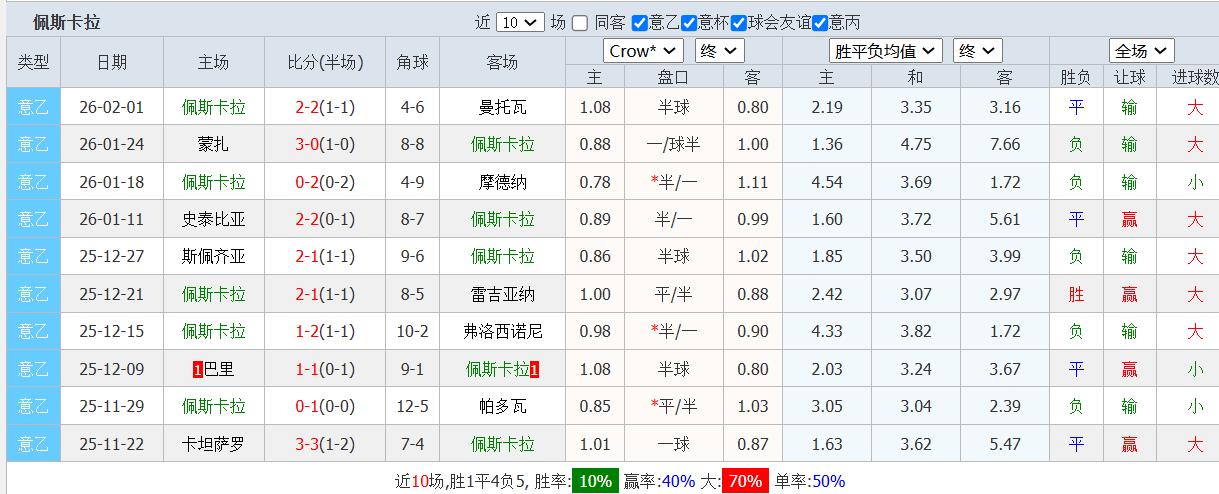Open 史泰比亚 team link
The width and height of the screenshot is (1219, 494).
[214, 219]
